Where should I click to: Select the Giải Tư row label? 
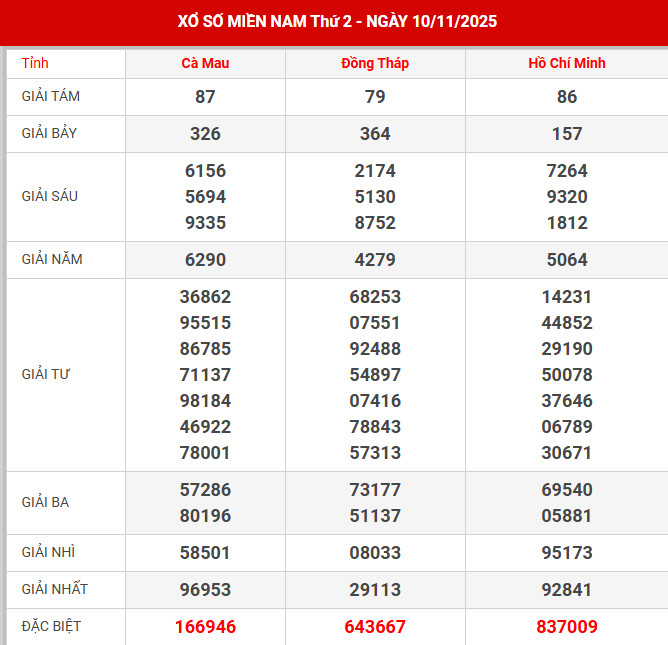point(46,374)
